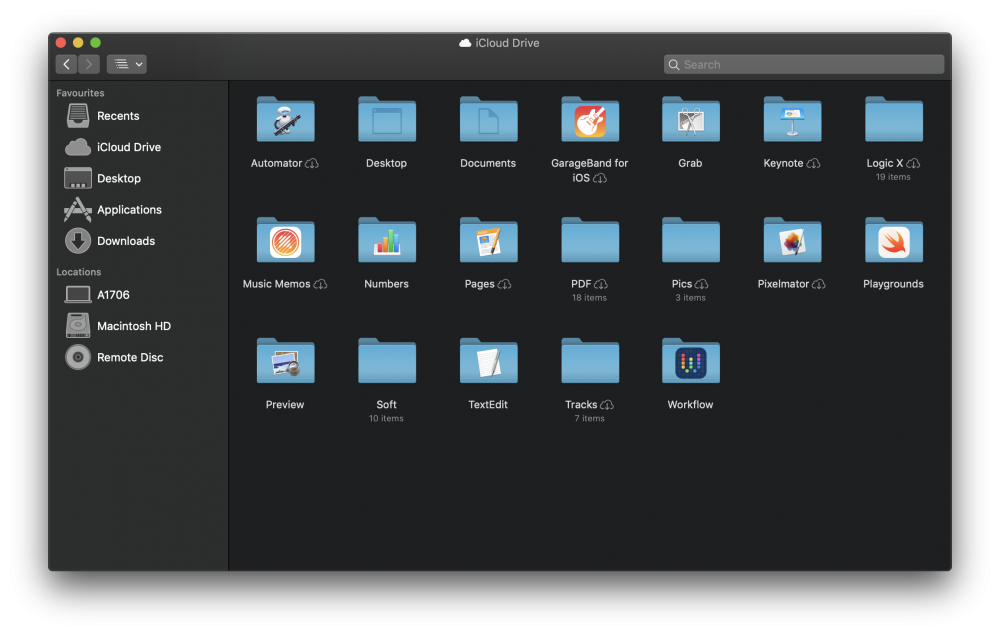The width and height of the screenshot is (1000, 635).
Task: Click cloud download icon after GarageBand iOS label
Action: click(x=599, y=179)
